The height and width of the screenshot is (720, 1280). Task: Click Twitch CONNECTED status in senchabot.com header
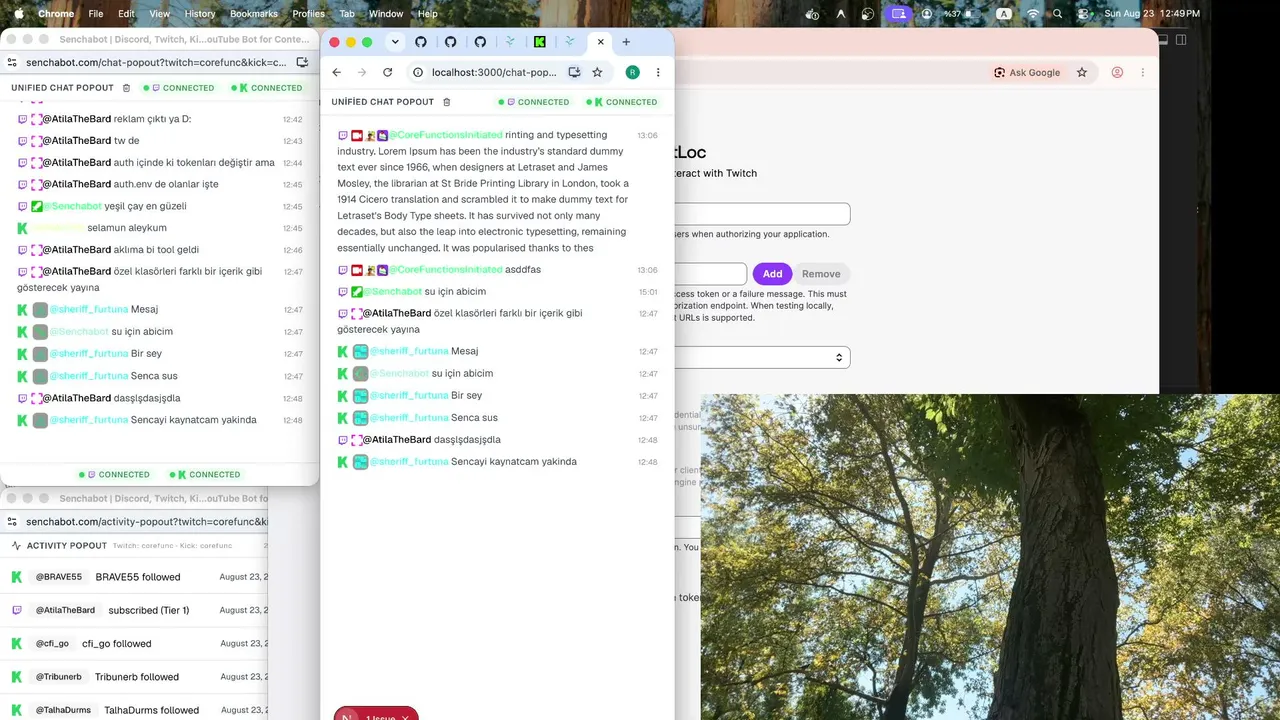coord(178,88)
